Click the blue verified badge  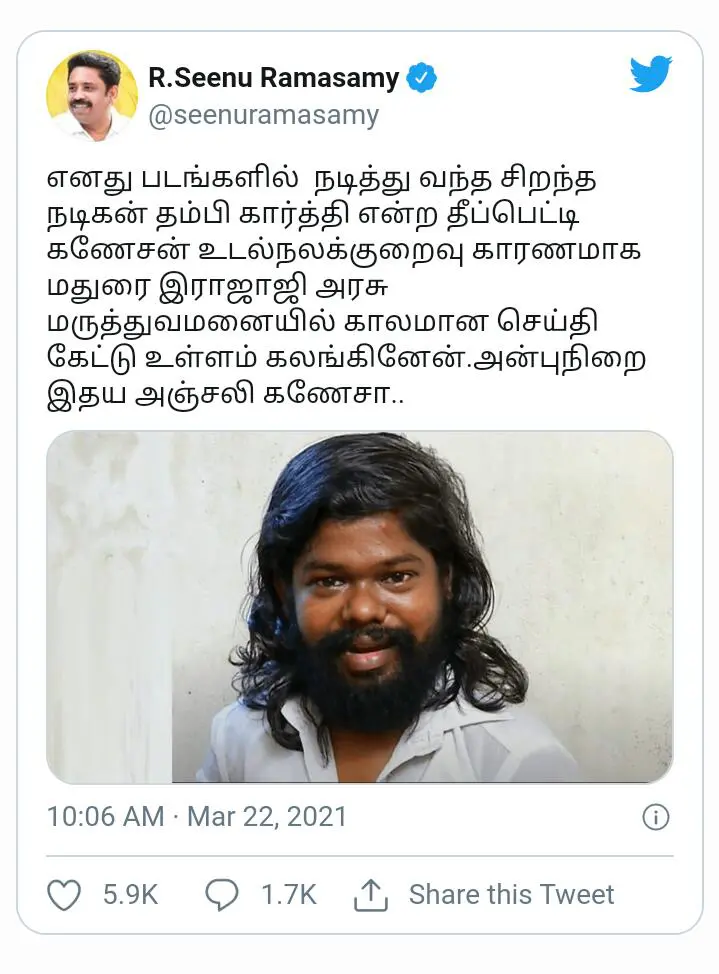tap(421, 78)
